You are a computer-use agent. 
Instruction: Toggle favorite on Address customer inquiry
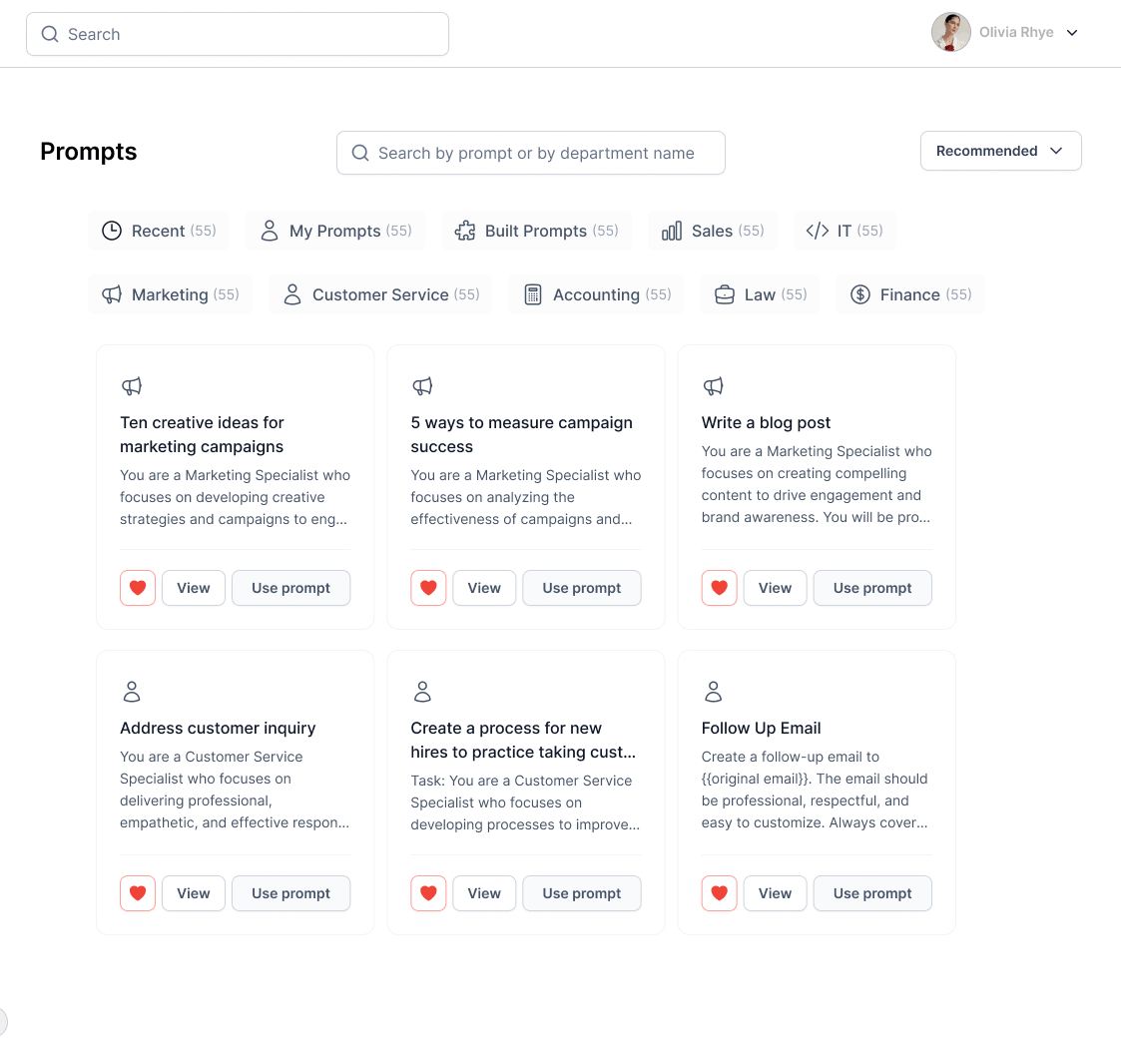(x=138, y=893)
